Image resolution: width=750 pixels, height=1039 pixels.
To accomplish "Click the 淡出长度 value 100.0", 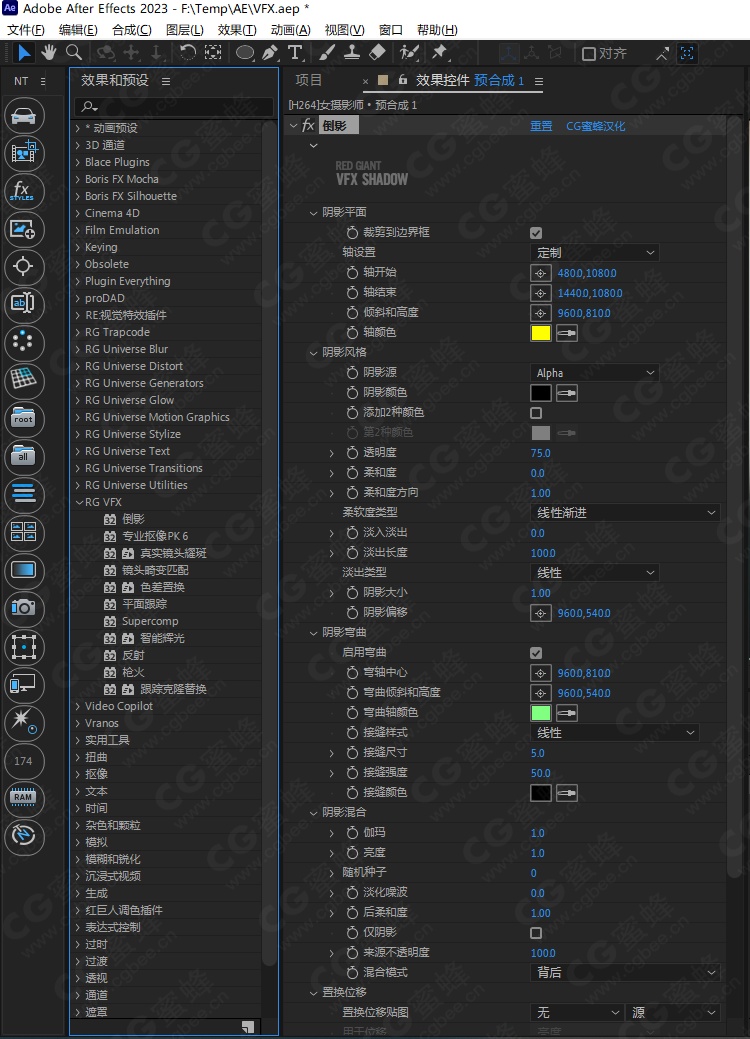I will coord(543,553).
